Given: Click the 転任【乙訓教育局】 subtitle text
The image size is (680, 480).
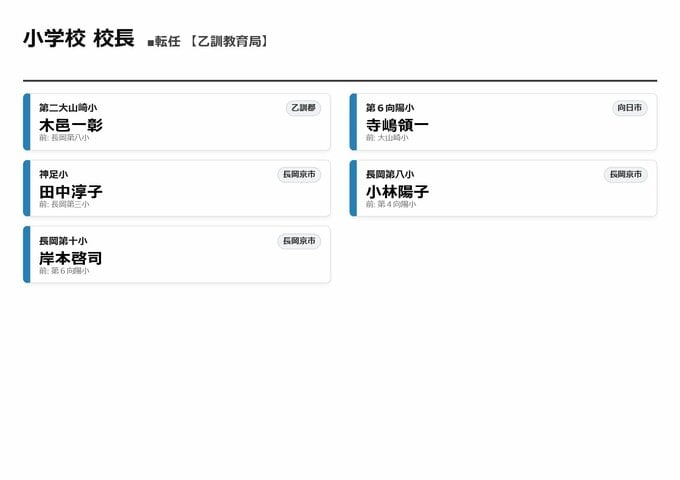Looking at the screenshot, I should tap(209, 41).
